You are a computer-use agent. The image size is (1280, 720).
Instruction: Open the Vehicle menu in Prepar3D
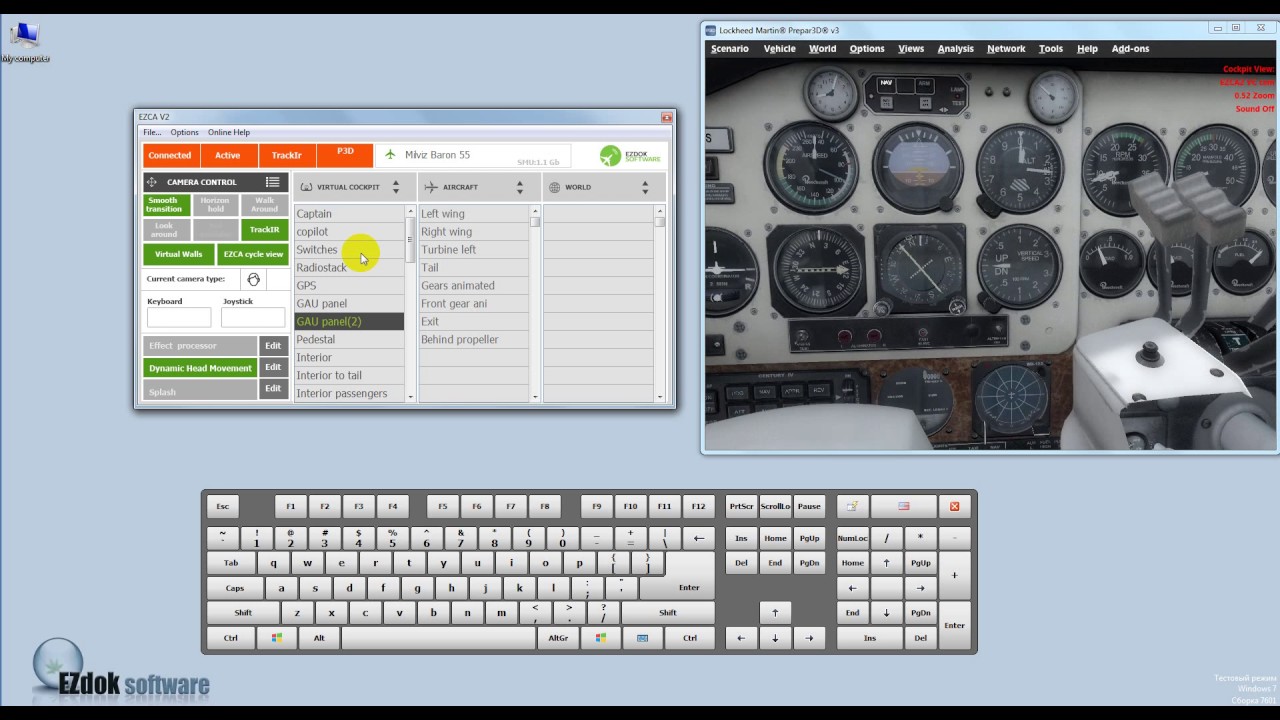(x=780, y=49)
